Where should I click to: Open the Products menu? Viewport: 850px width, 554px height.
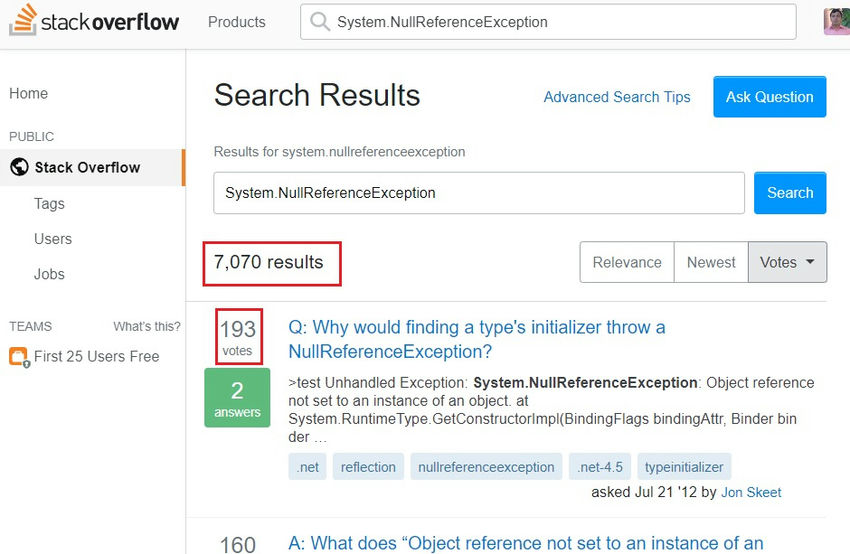click(237, 22)
